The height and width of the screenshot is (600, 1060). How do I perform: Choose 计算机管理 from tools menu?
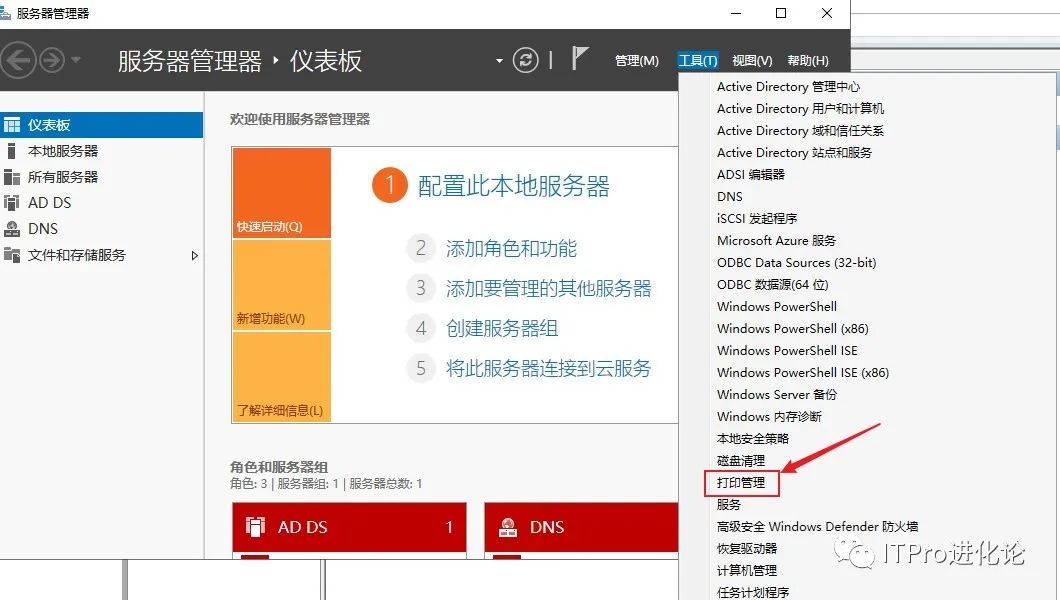[747, 570]
